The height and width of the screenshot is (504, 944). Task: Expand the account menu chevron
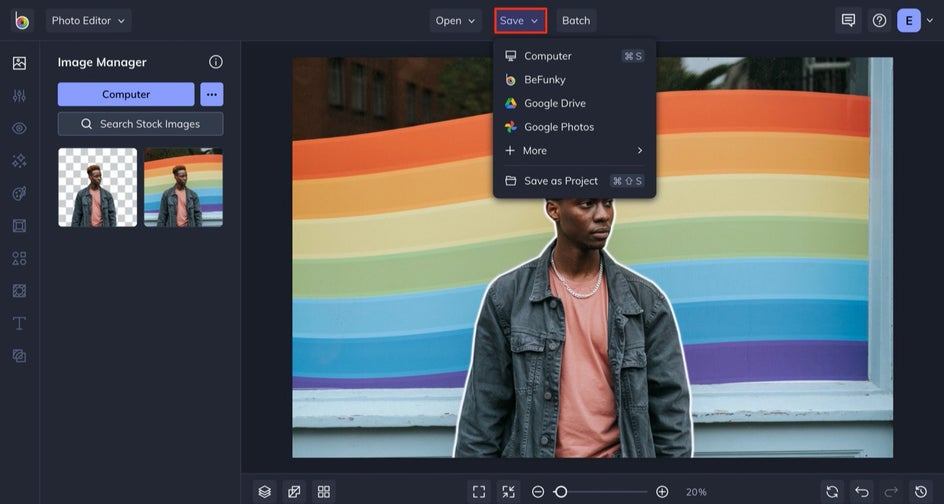tap(930, 20)
